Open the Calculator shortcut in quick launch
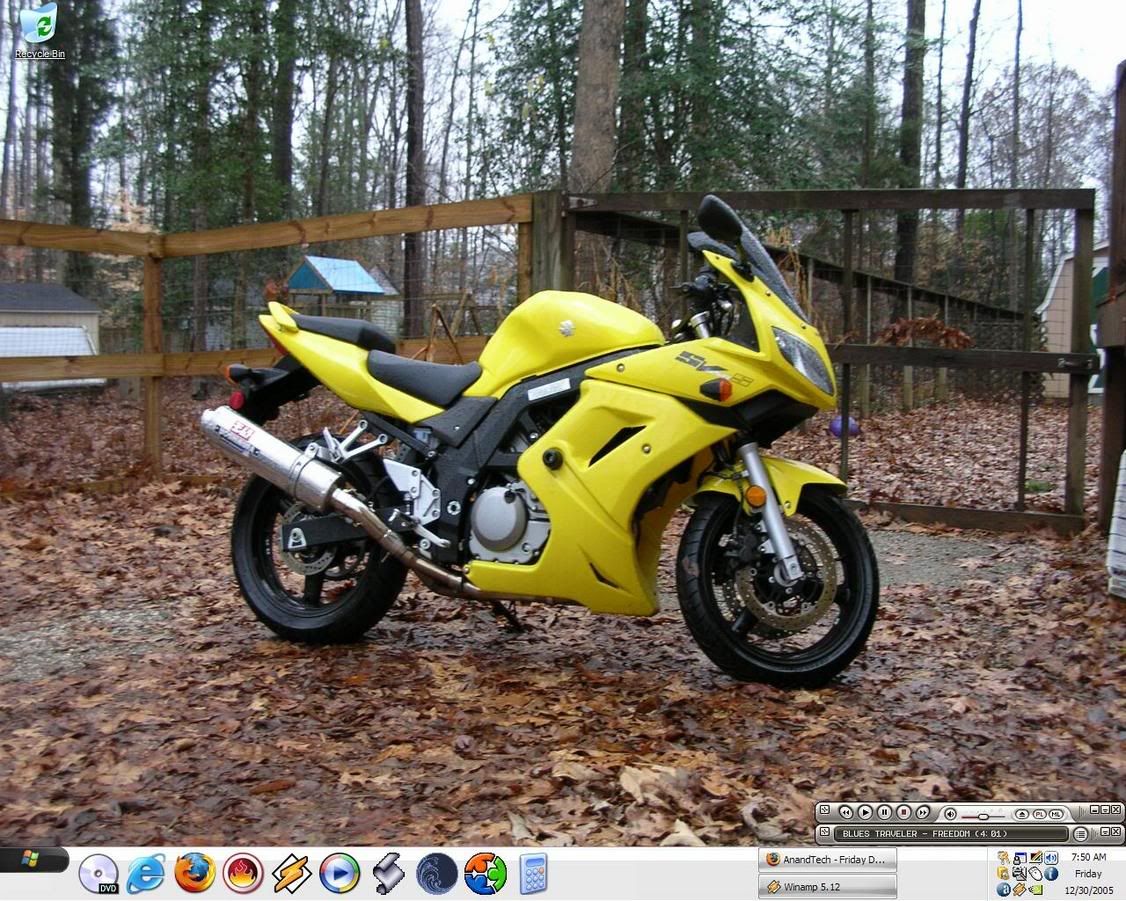This screenshot has width=1126, height=901. pos(533,873)
